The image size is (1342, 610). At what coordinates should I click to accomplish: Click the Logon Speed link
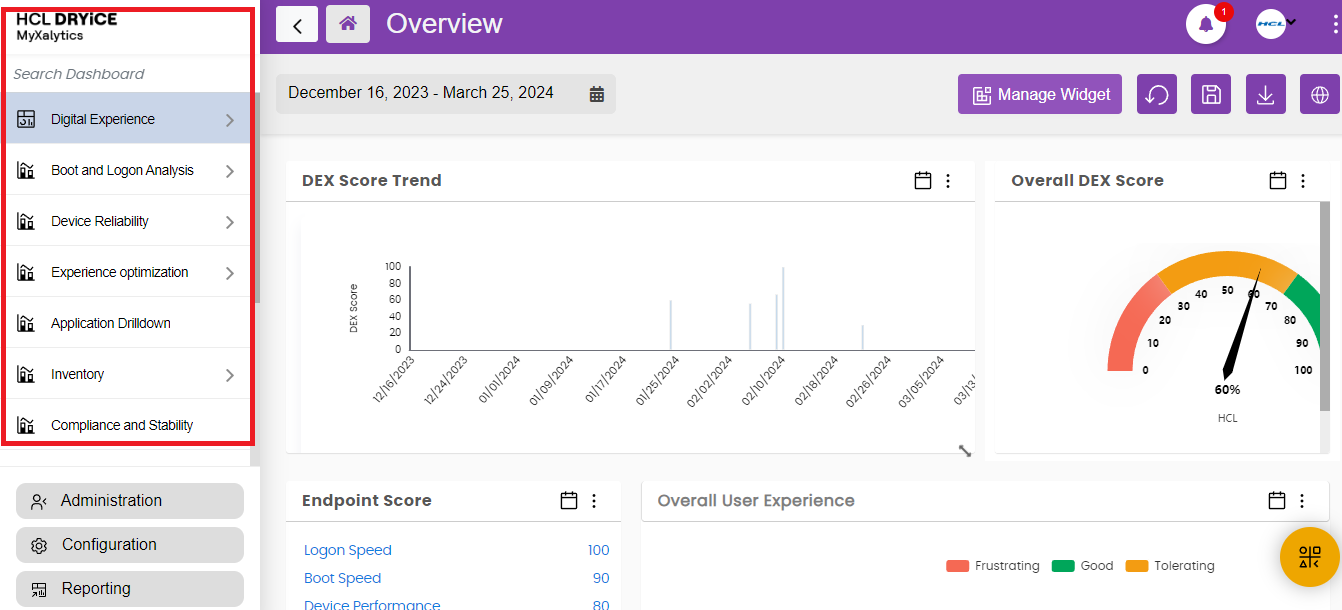(x=348, y=550)
